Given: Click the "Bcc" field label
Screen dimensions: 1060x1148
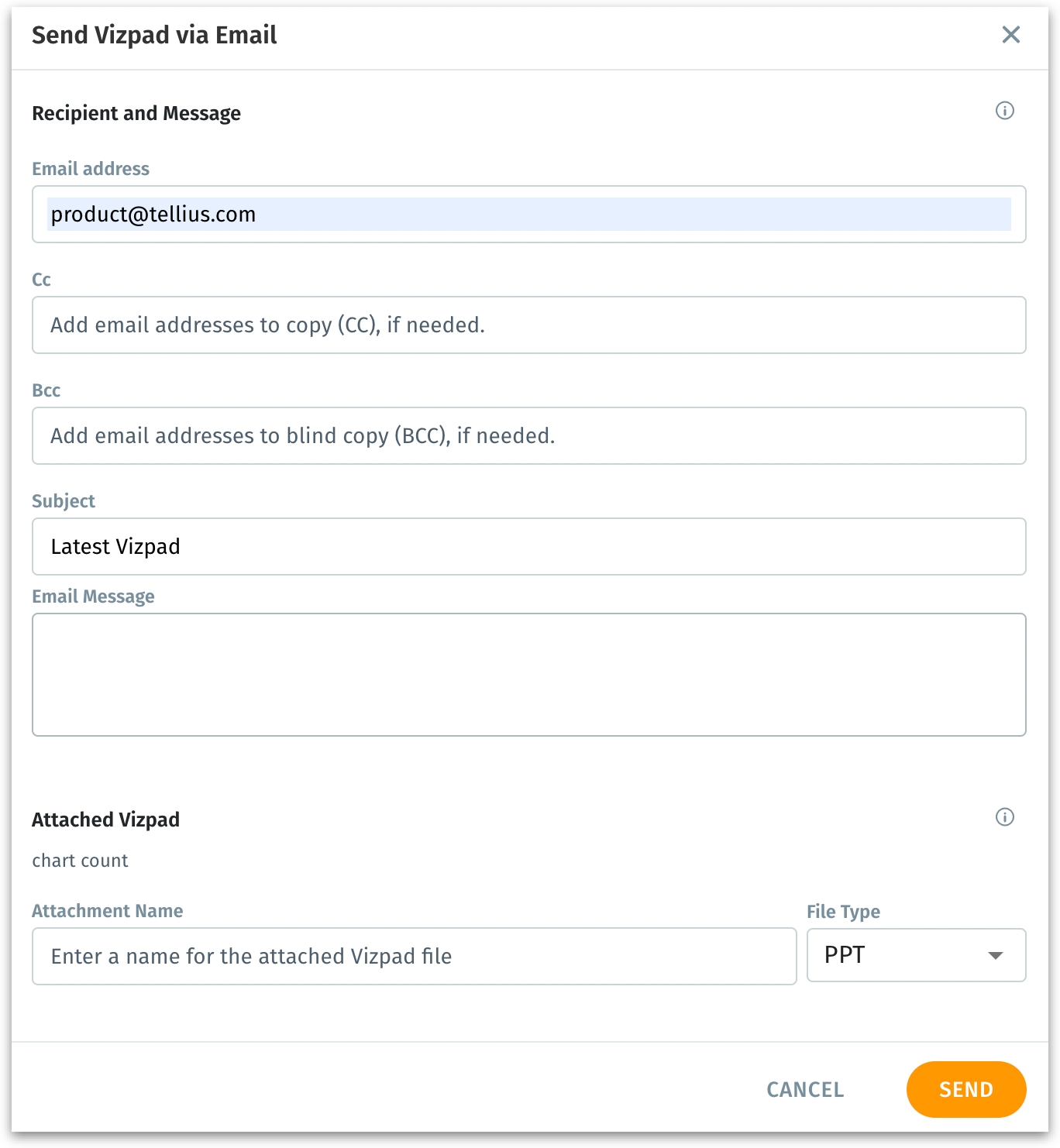Looking at the screenshot, I should (x=46, y=390).
